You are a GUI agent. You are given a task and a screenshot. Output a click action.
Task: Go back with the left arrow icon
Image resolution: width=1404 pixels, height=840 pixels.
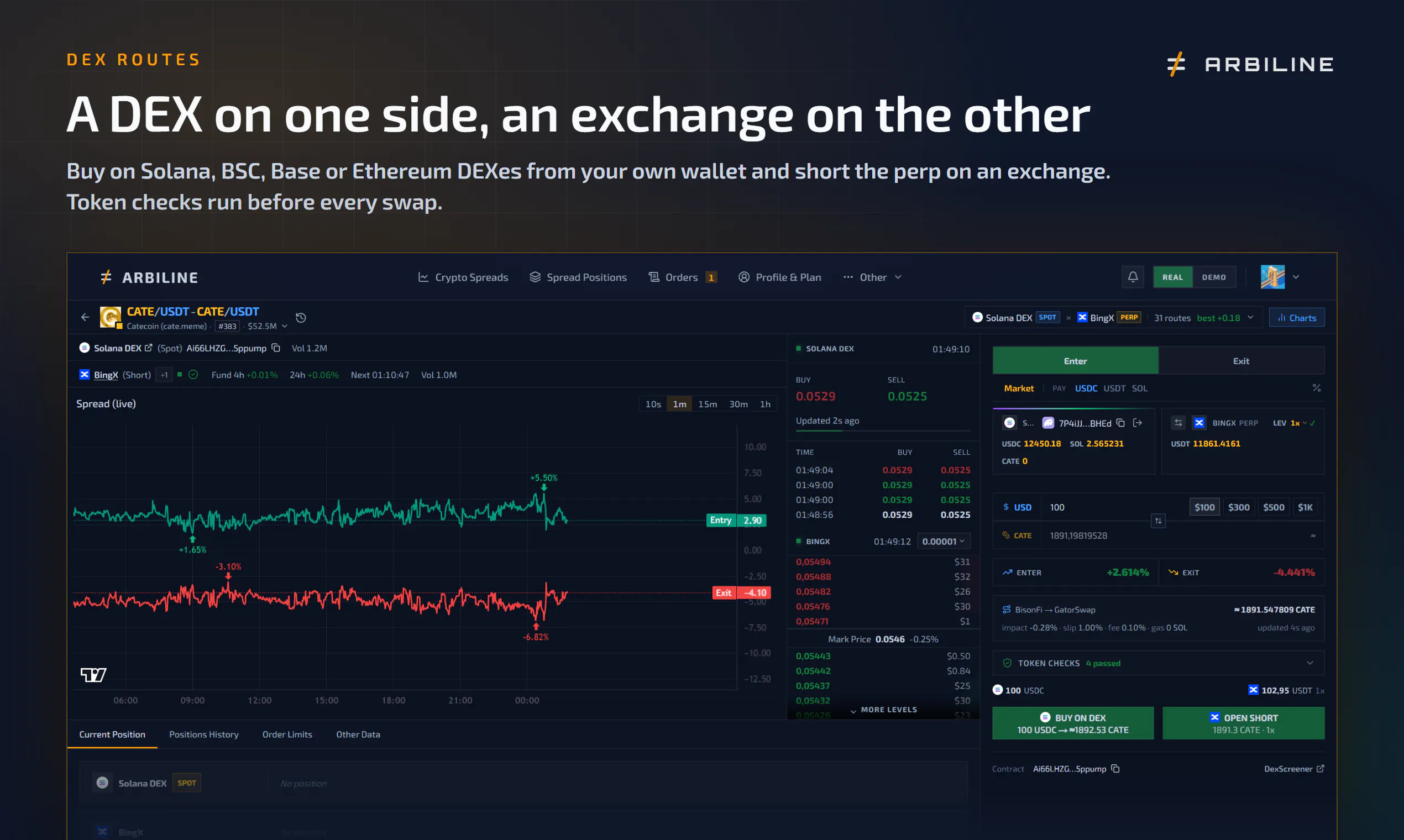85,318
